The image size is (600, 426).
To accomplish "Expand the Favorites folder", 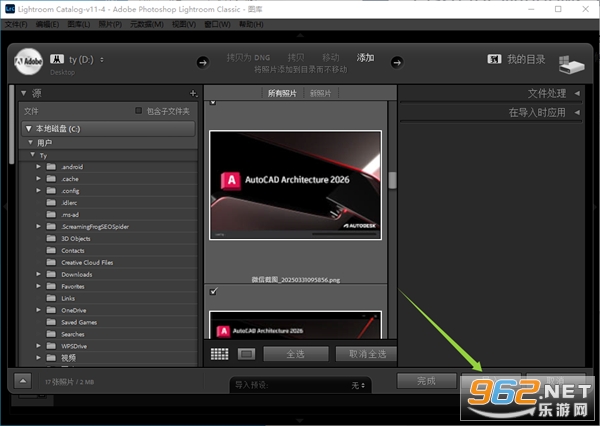I will pos(38,286).
